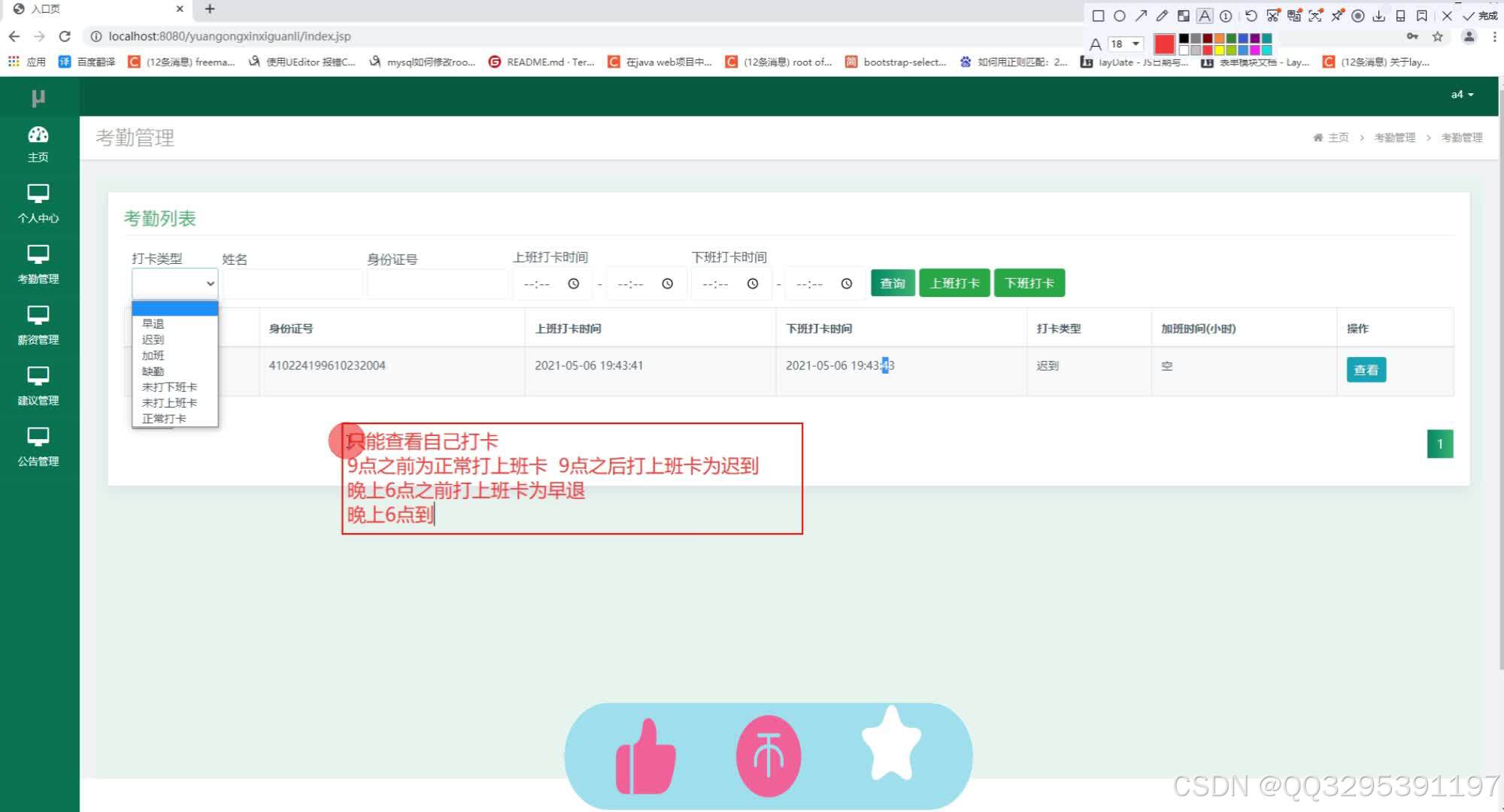Open the font size 18 dropdown
This screenshot has height=812, width=1504.
click(x=1126, y=44)
